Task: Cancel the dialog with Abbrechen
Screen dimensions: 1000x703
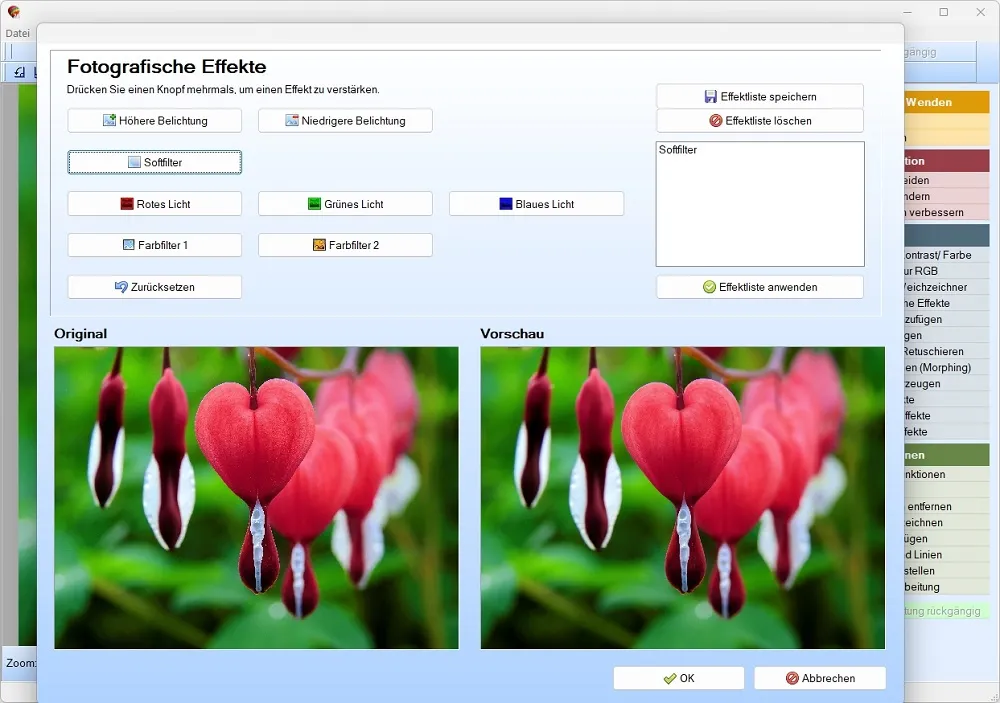Action: pos(820,678)
